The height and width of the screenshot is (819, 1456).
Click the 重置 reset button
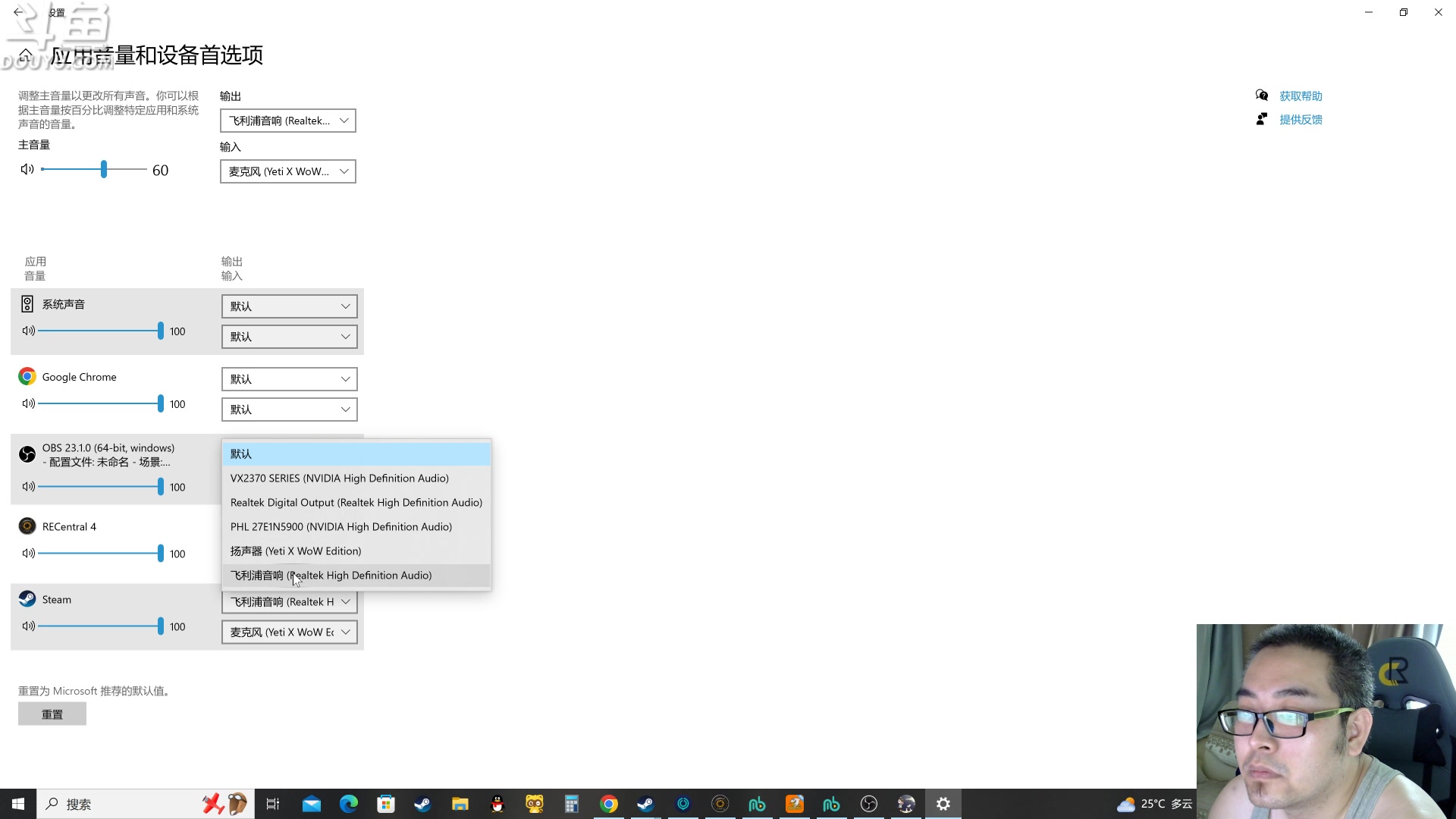[x=52, y=714]
